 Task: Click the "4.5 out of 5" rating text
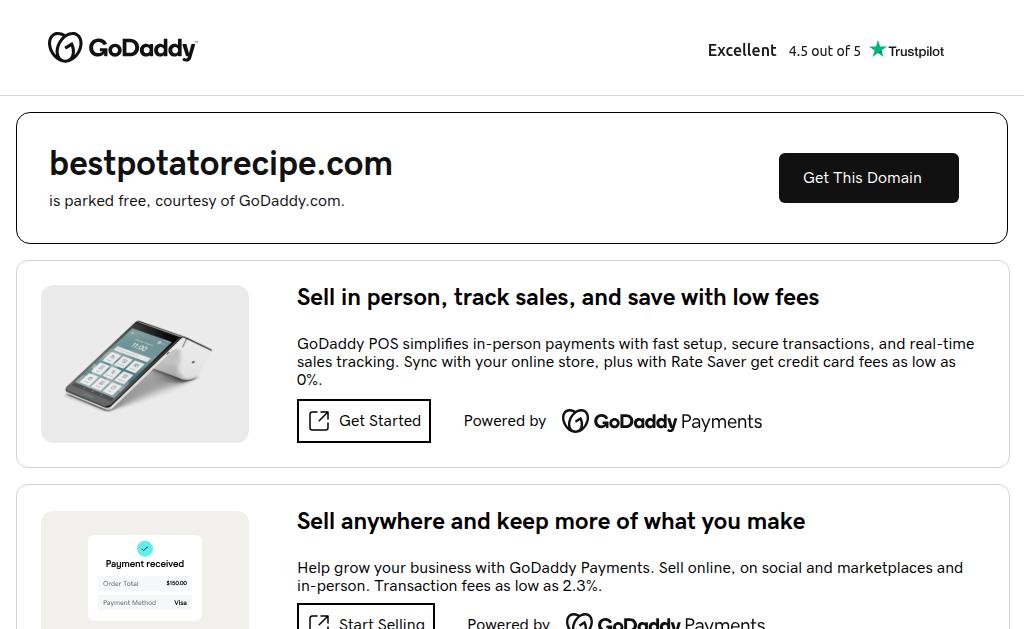(x=824, y=51)
